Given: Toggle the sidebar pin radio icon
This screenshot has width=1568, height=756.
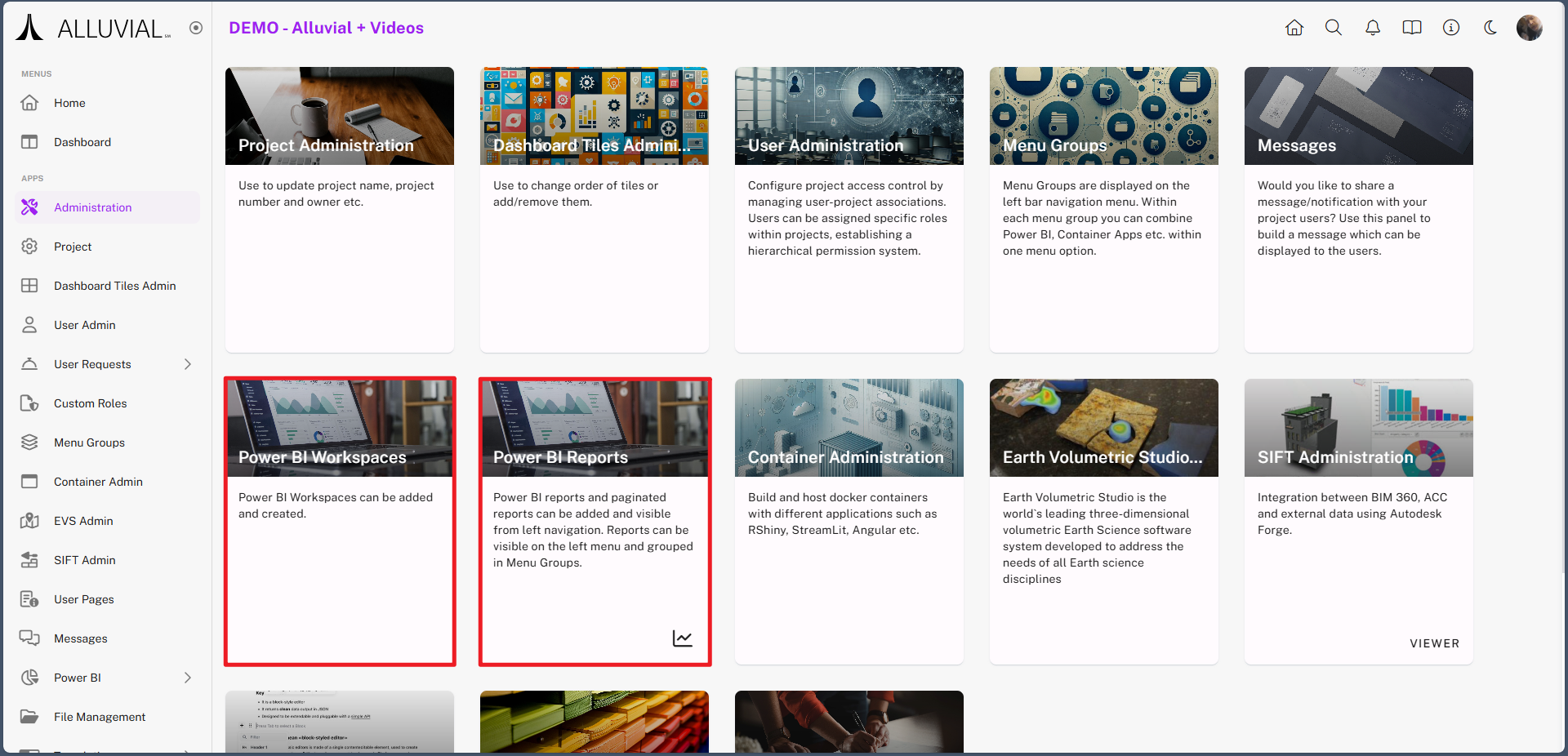Looking at the screenshot, I should 196,28.
